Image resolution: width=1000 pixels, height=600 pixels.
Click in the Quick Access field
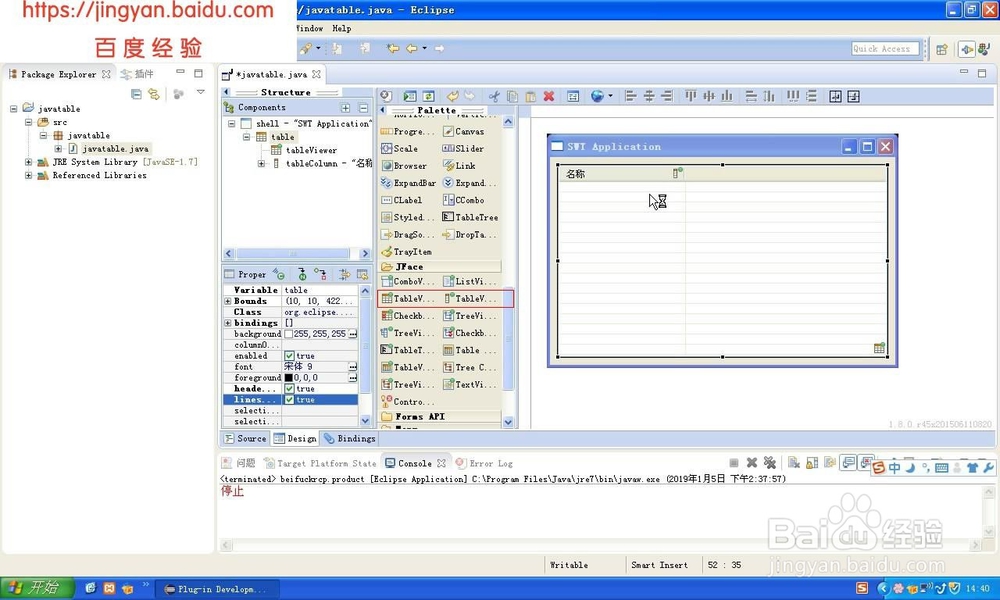click(x=885, y=49)
